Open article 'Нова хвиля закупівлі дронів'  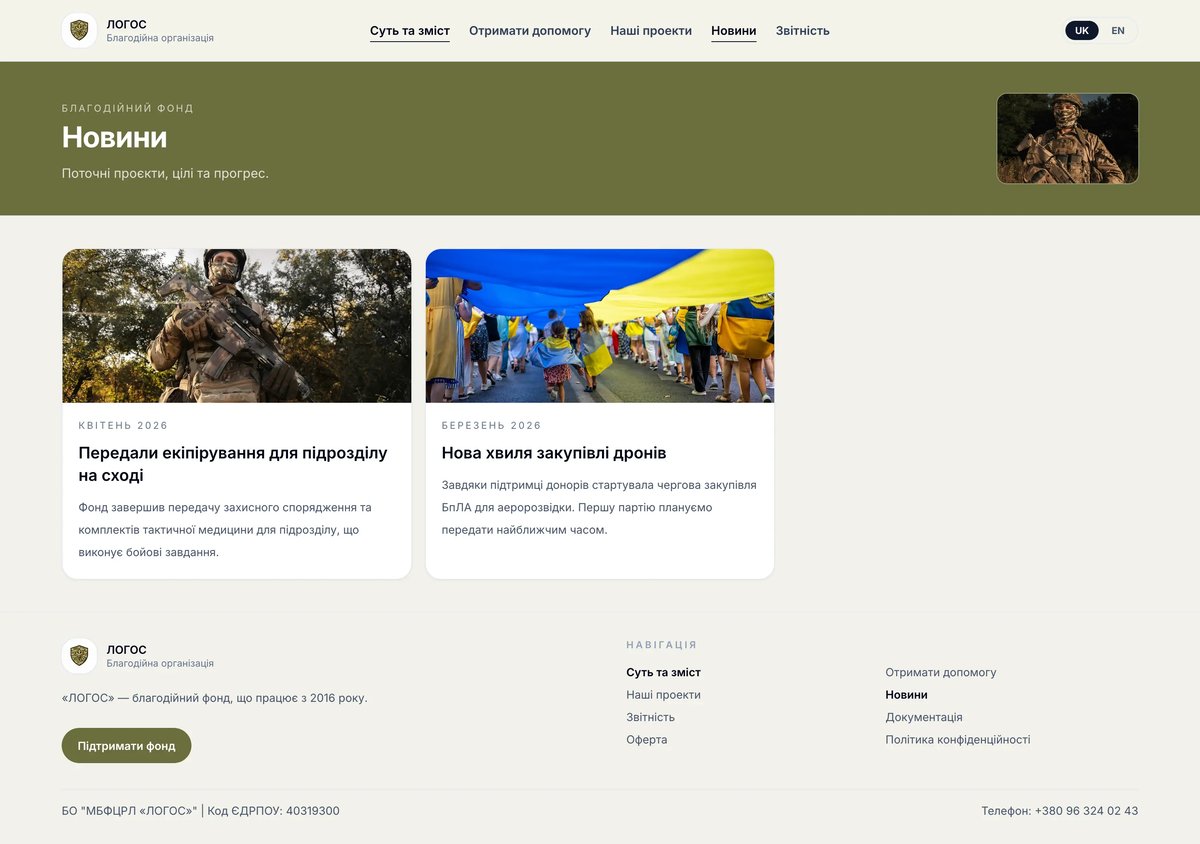click(x=554, y=453)
